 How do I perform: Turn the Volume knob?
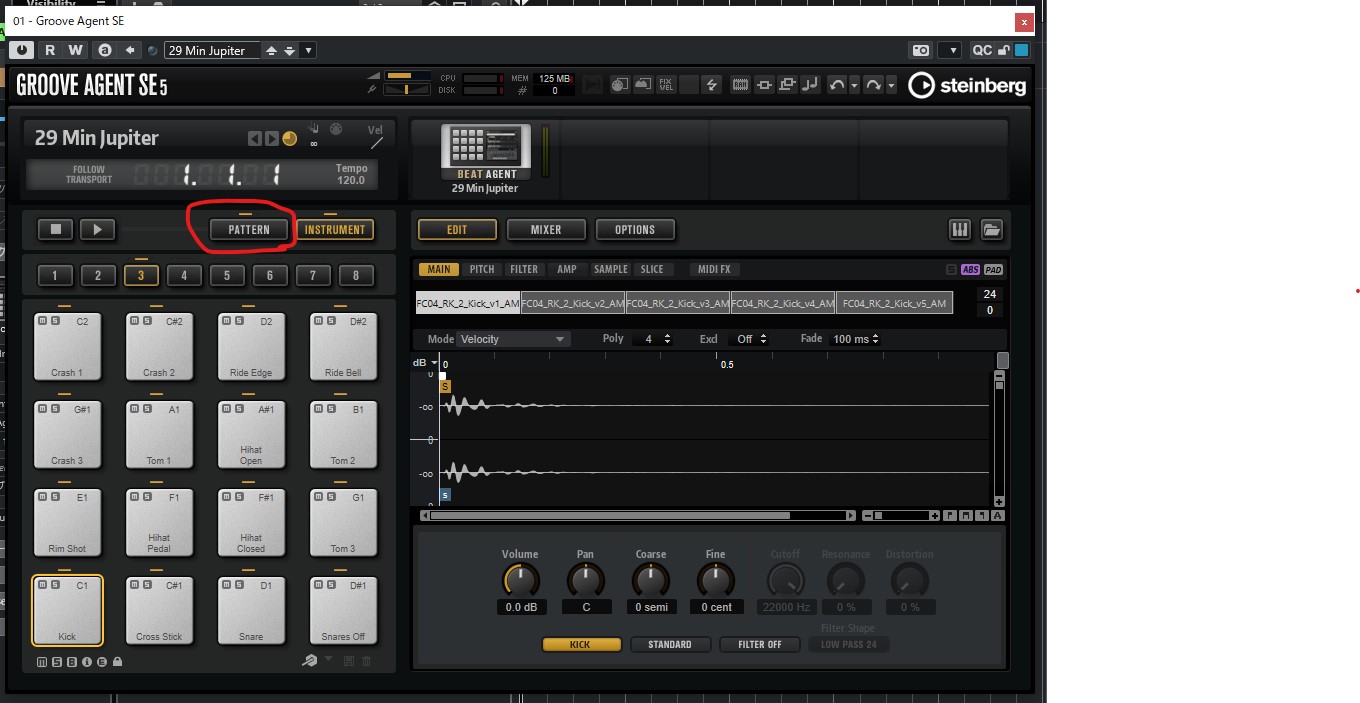(520, 580)
